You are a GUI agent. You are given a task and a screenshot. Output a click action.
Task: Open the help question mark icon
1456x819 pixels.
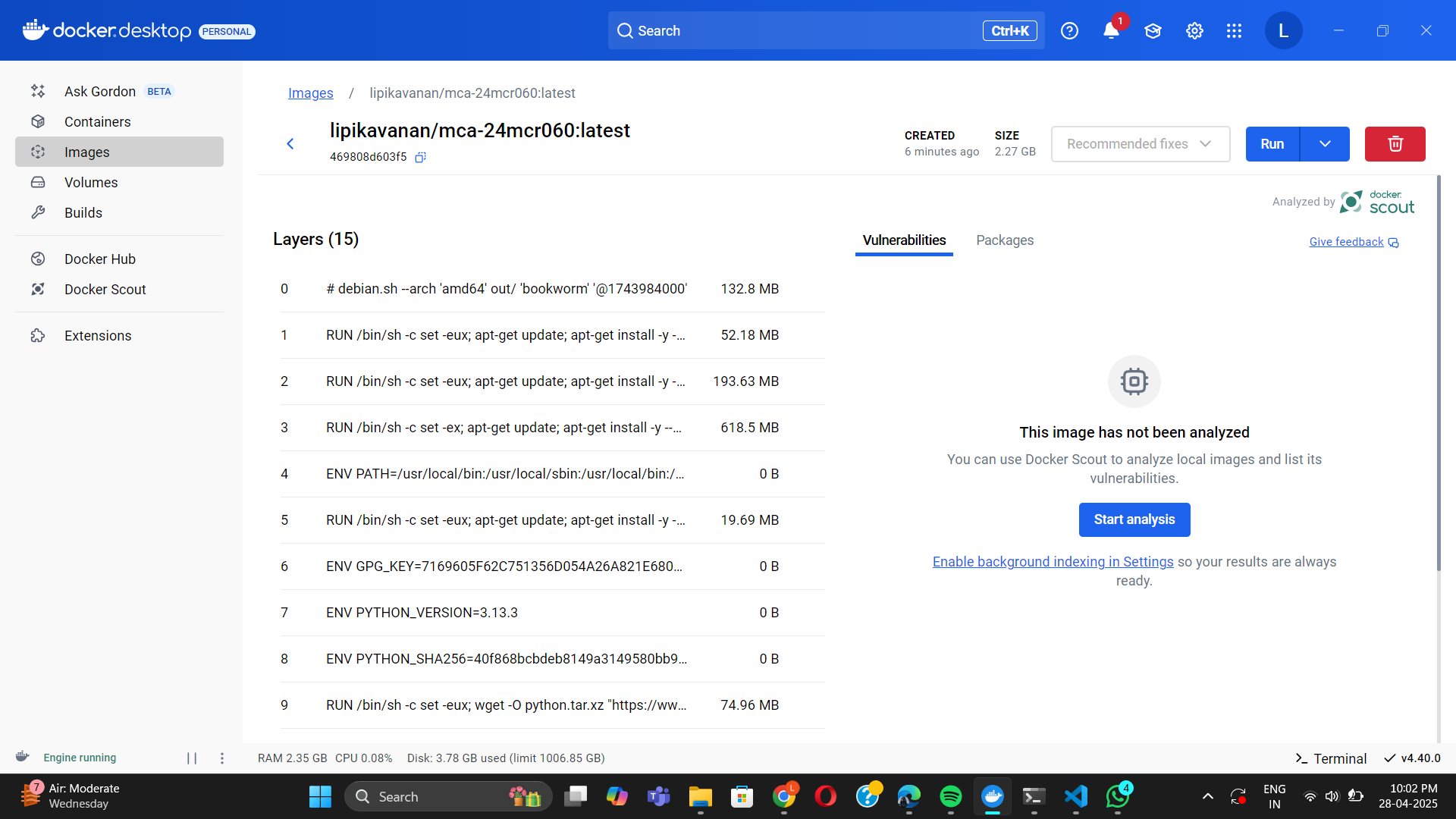(1069, 30)
